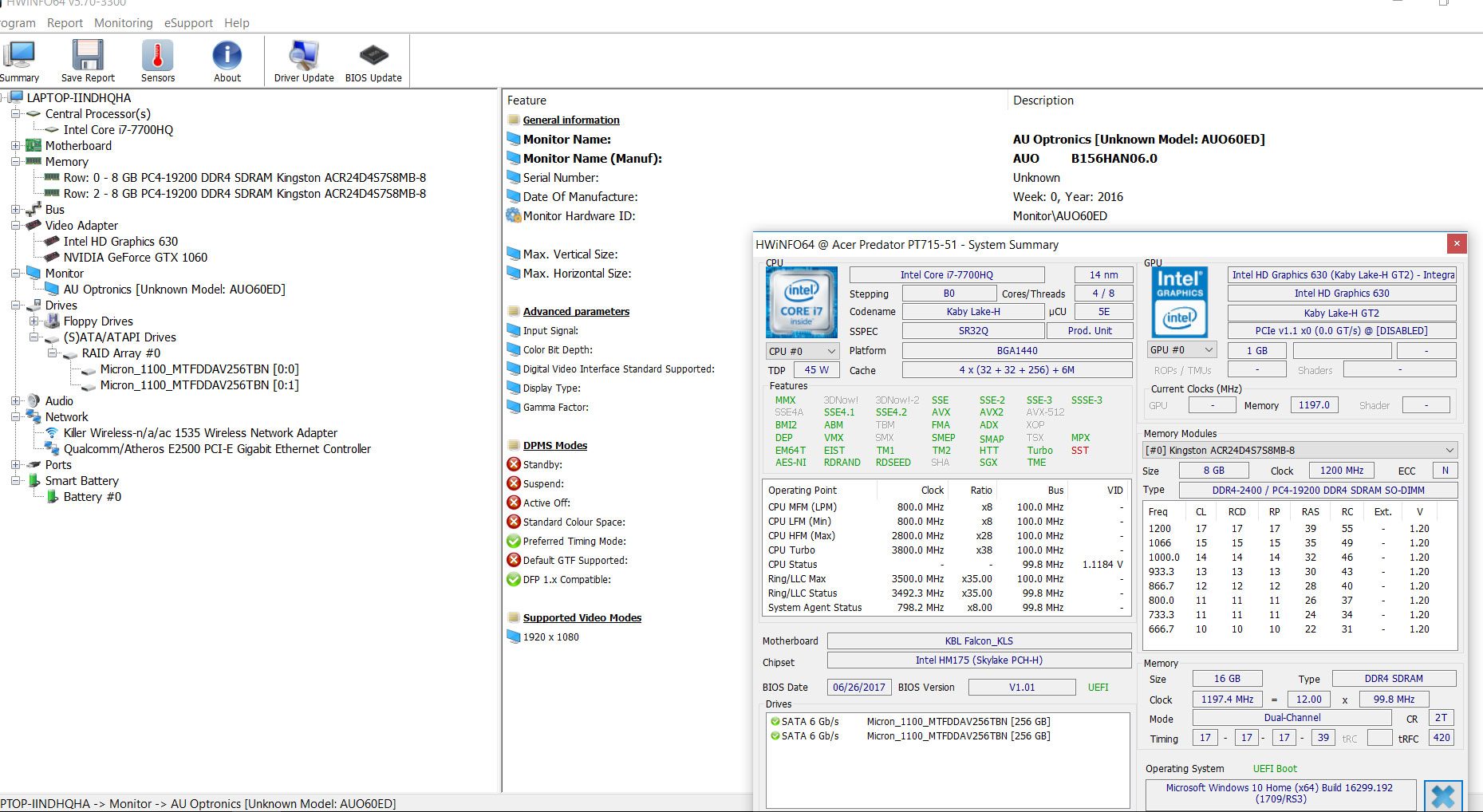Select Intel Core i7-7700HQ in tree
1483x812 pixels.
click(x=118, y=129)
